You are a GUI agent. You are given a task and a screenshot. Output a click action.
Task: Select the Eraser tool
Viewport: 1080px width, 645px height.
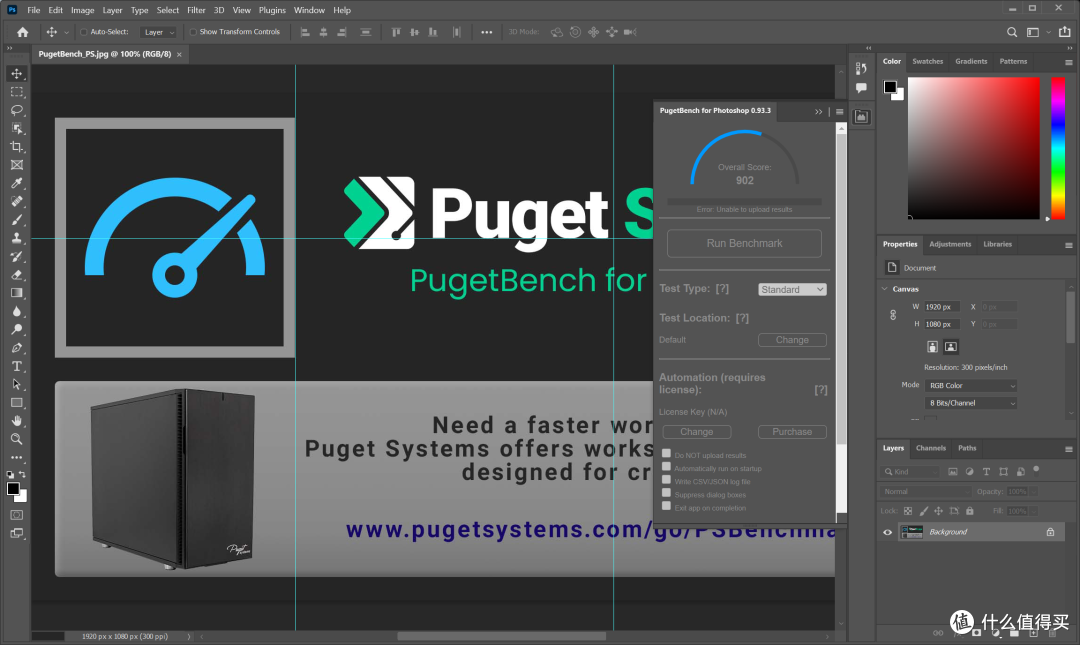tap(17, 274)
